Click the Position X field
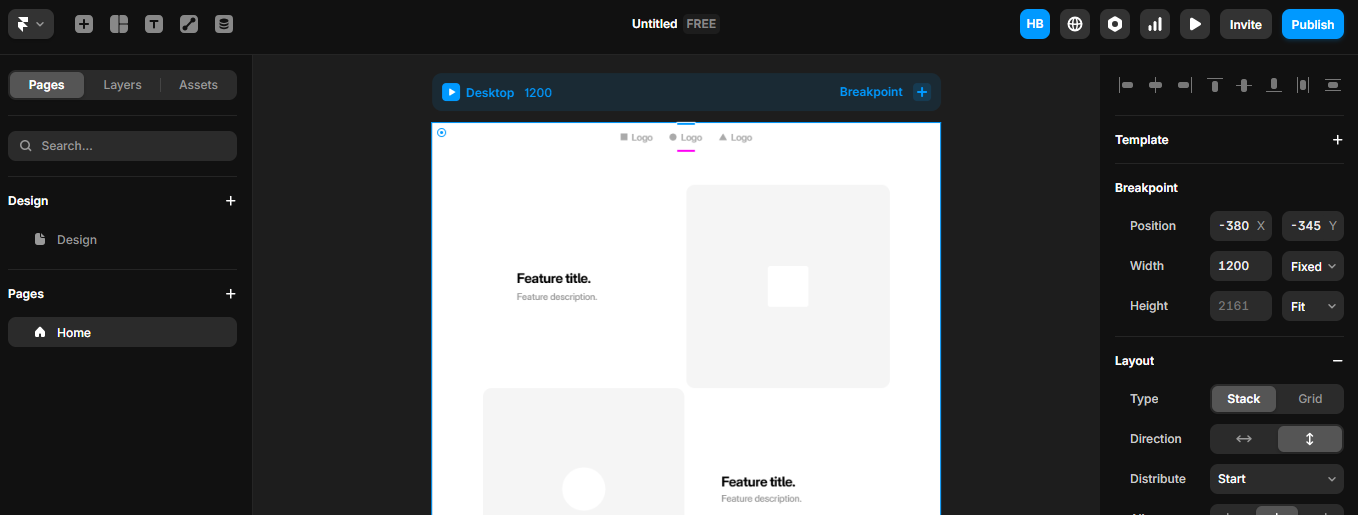Image resolution: width=1358 pixels, height=515 pixels. (x=1241, y=226)
